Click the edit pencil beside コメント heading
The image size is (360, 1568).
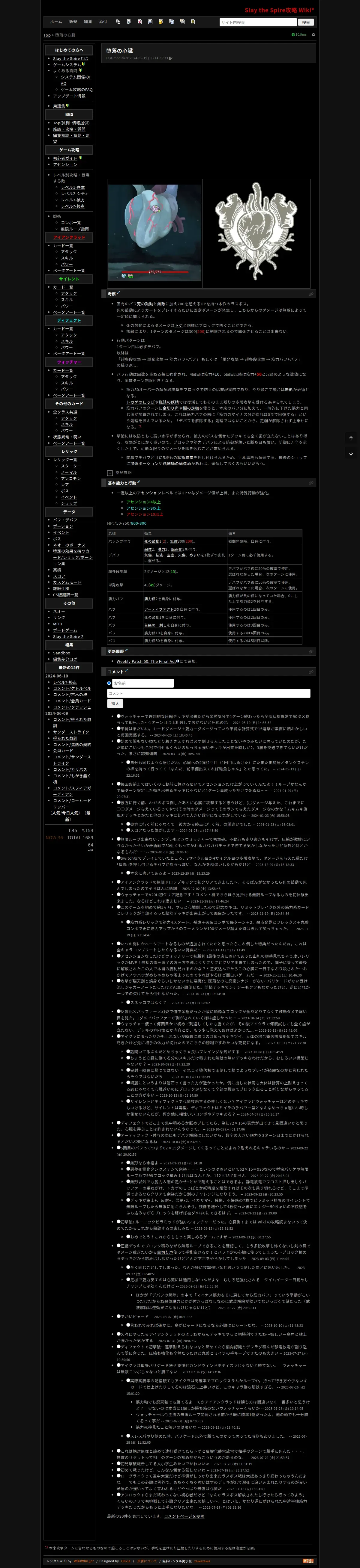[127, 671]
